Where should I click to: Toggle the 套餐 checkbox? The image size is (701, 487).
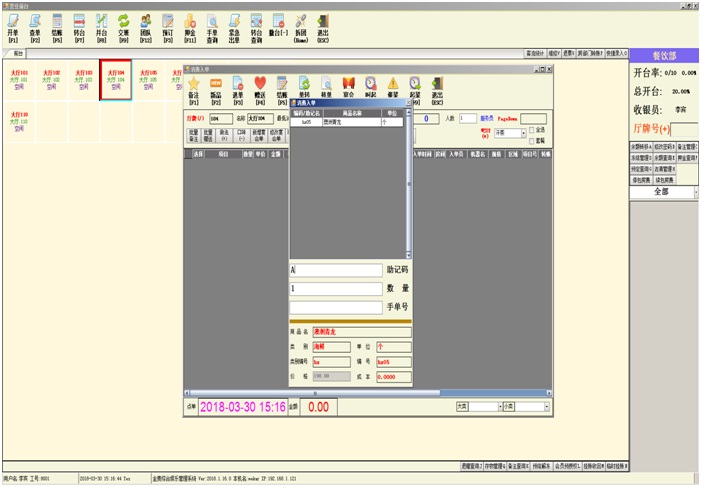point(533,140)
